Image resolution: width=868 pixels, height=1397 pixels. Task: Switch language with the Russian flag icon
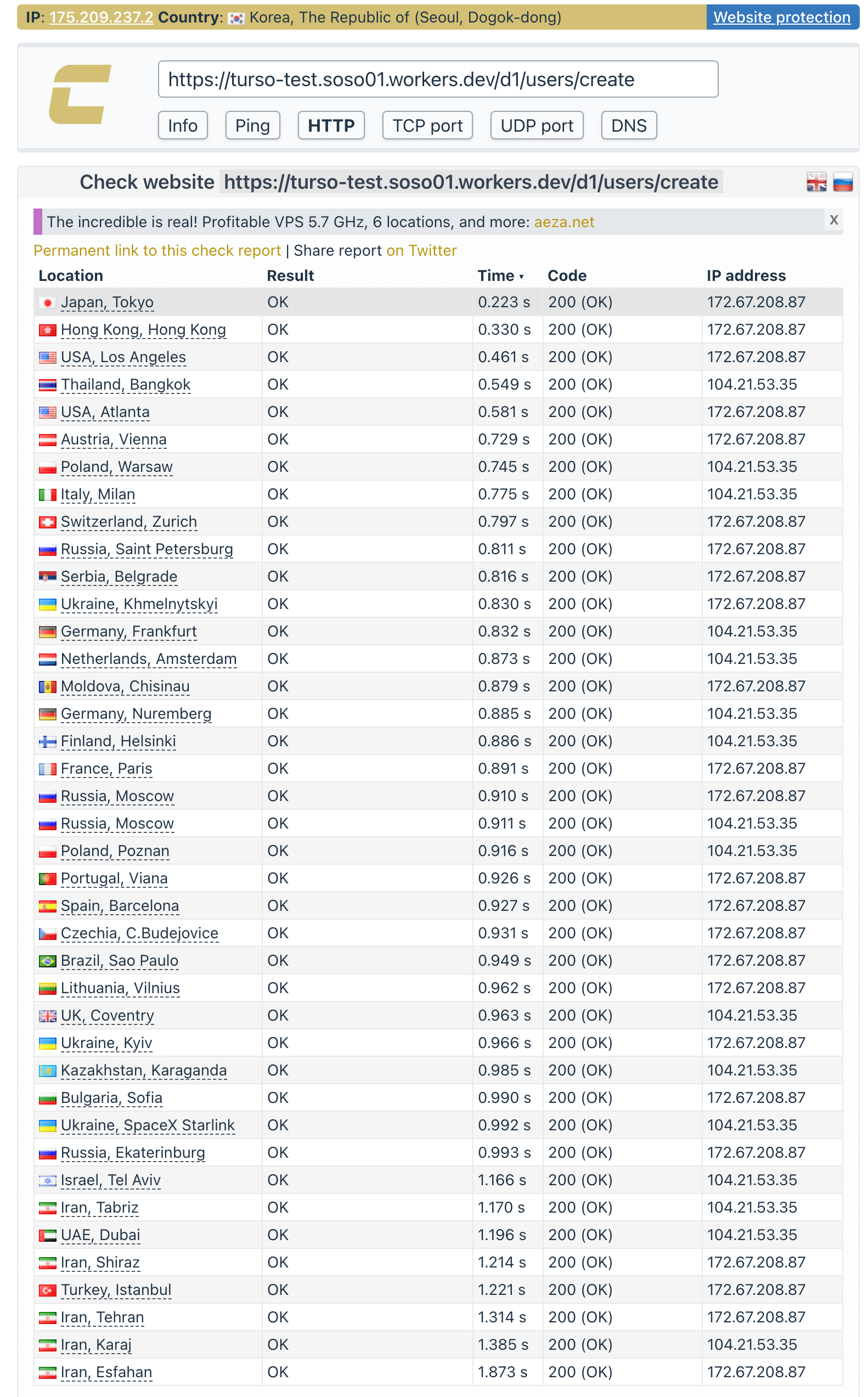pyautogui.click(x=842, y=183)
